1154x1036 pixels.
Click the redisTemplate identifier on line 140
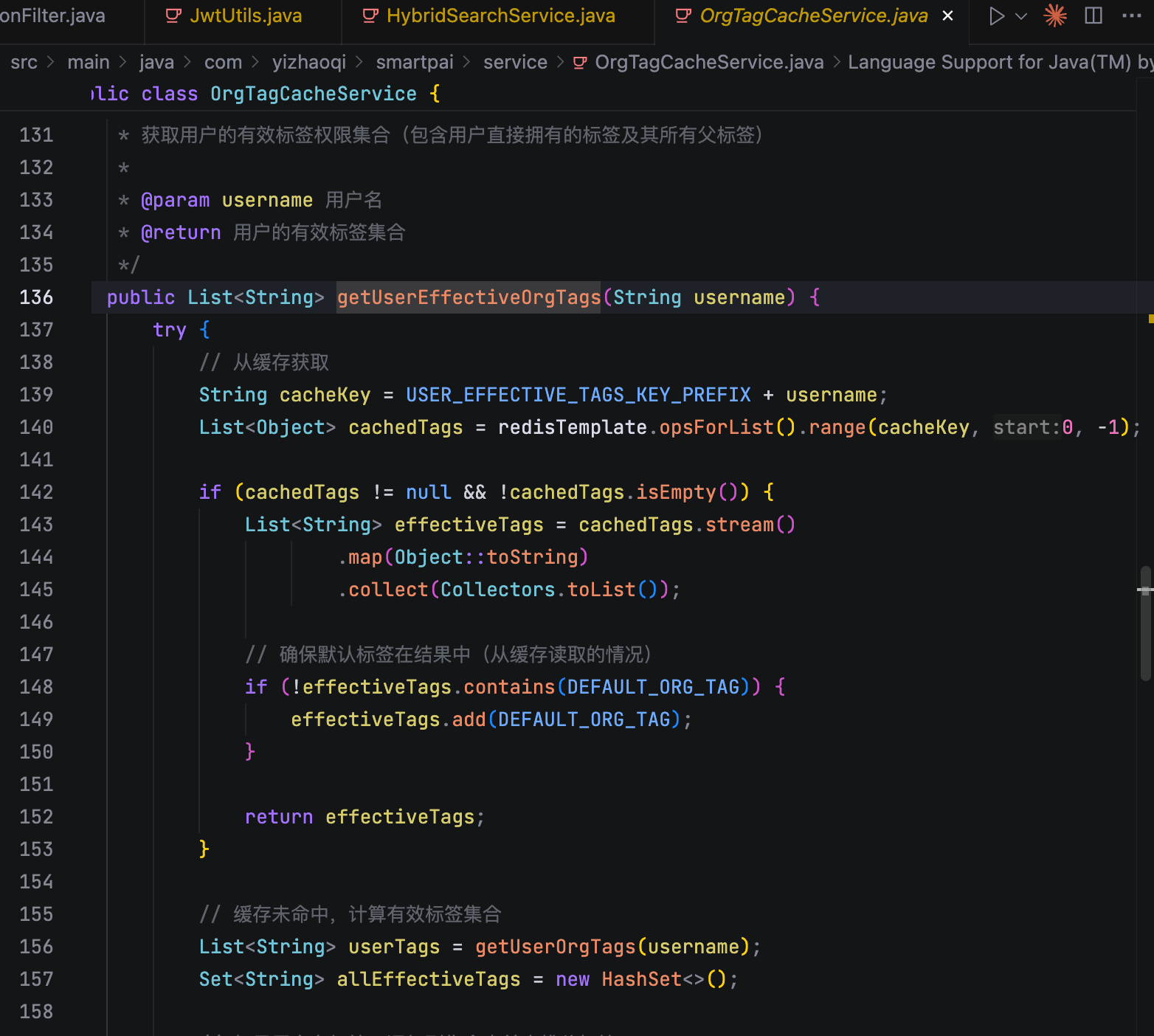572,427
